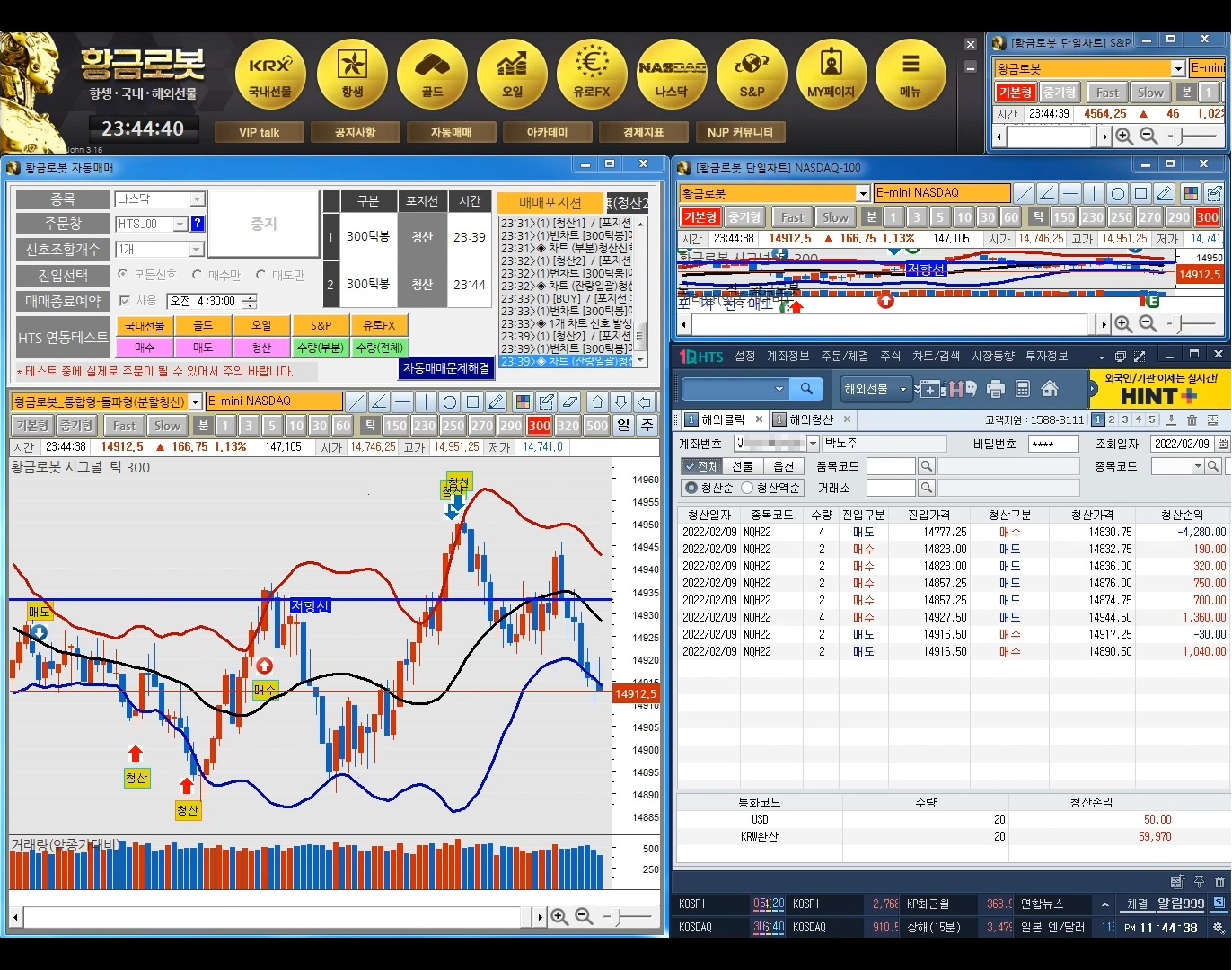
Task: Expand 황금로봇 dropdown in S&P chart window
Action: [x=1178, y=68]
